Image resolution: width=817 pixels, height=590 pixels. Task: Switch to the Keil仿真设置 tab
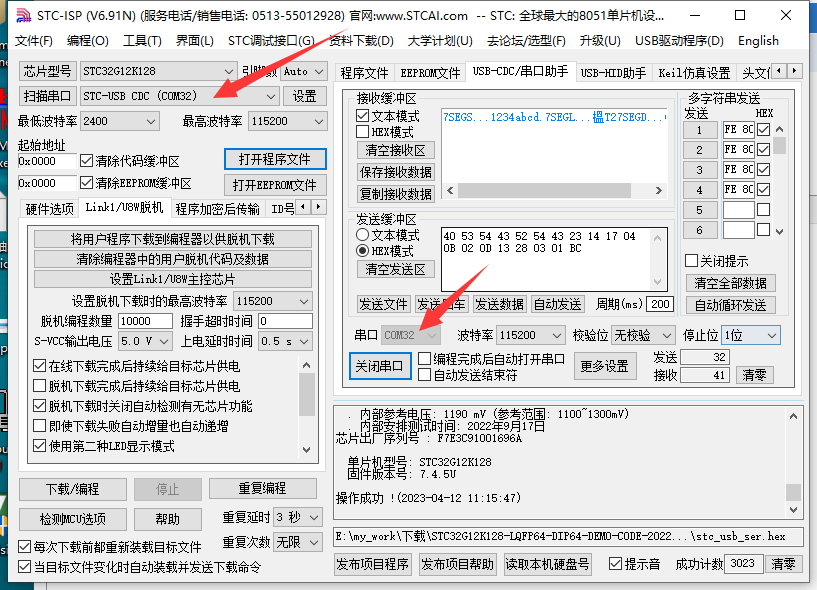694,73
